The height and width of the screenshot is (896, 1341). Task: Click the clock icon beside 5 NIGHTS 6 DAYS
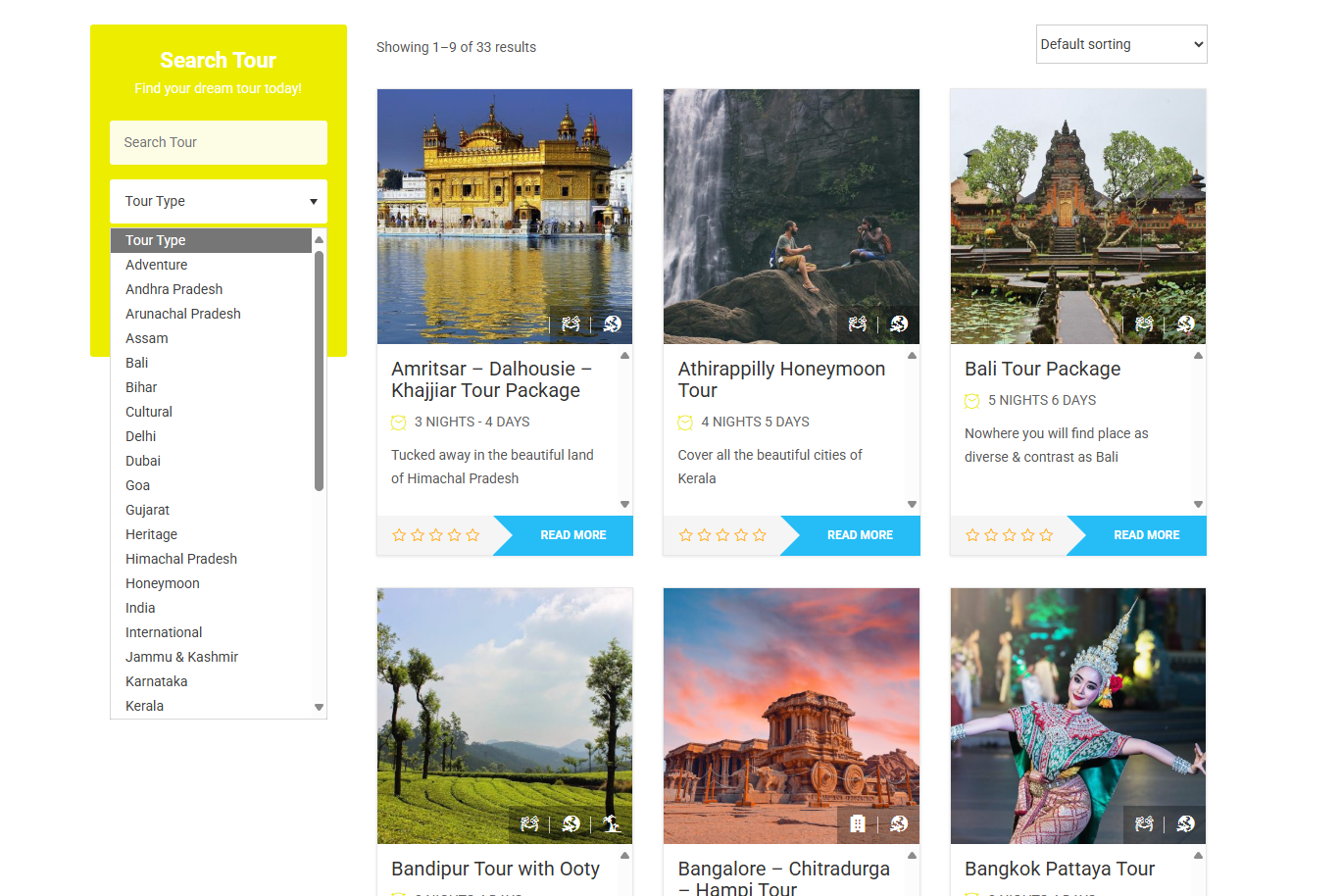coord(972,401)
